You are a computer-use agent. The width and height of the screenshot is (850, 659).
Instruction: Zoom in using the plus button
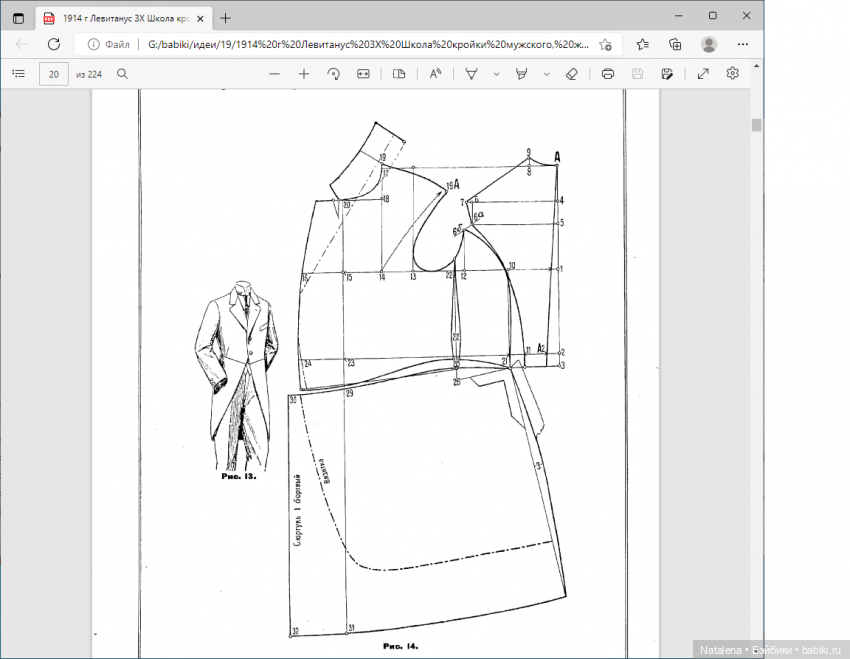click(304, 73)
